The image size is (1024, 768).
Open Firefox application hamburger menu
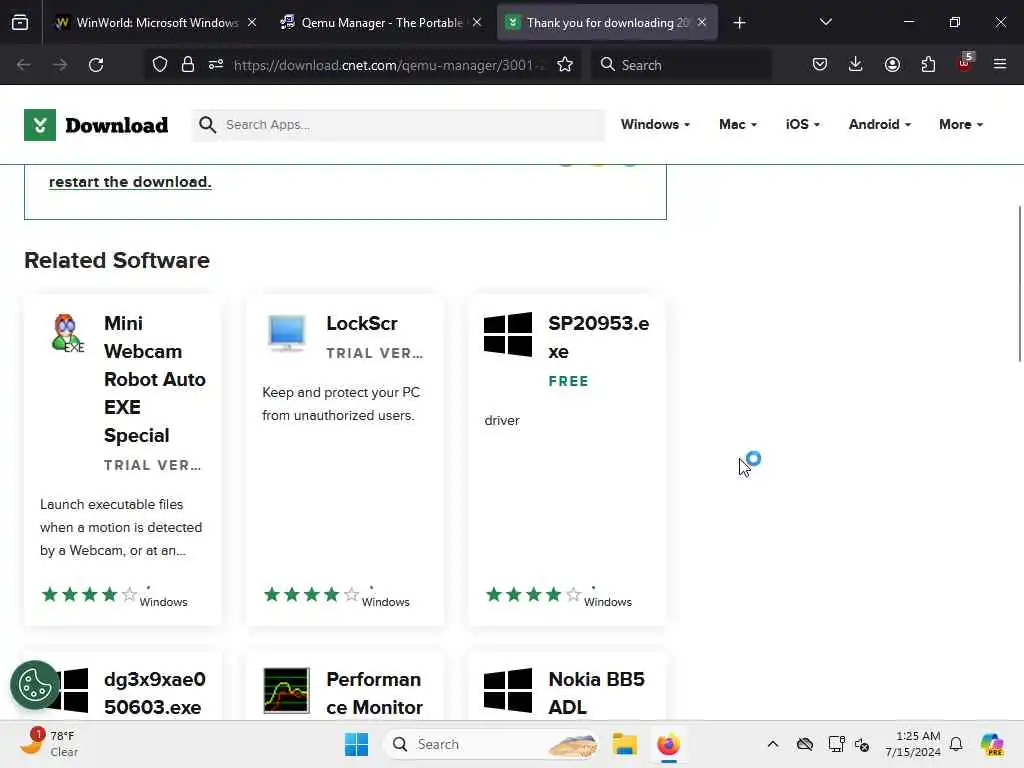point(1000,65)
